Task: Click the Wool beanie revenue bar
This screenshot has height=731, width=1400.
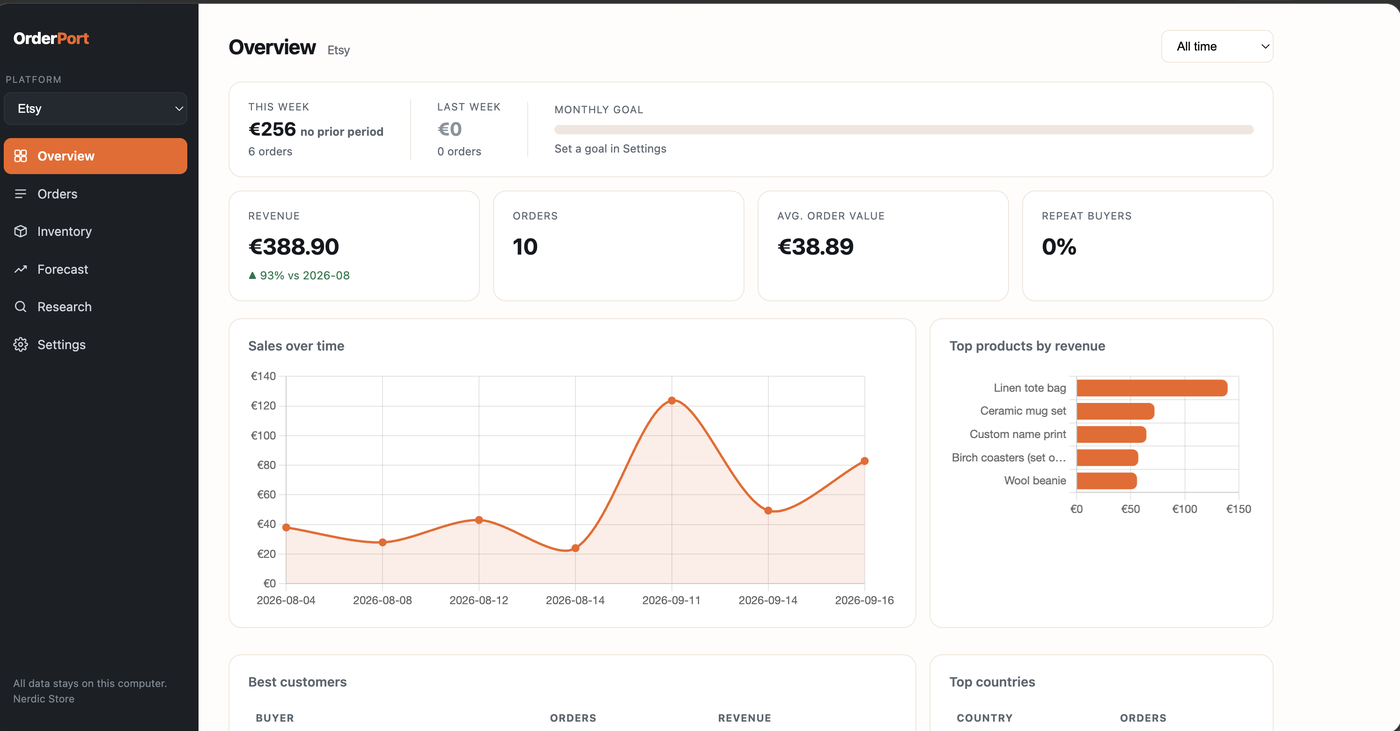Action: point(1107,481)
